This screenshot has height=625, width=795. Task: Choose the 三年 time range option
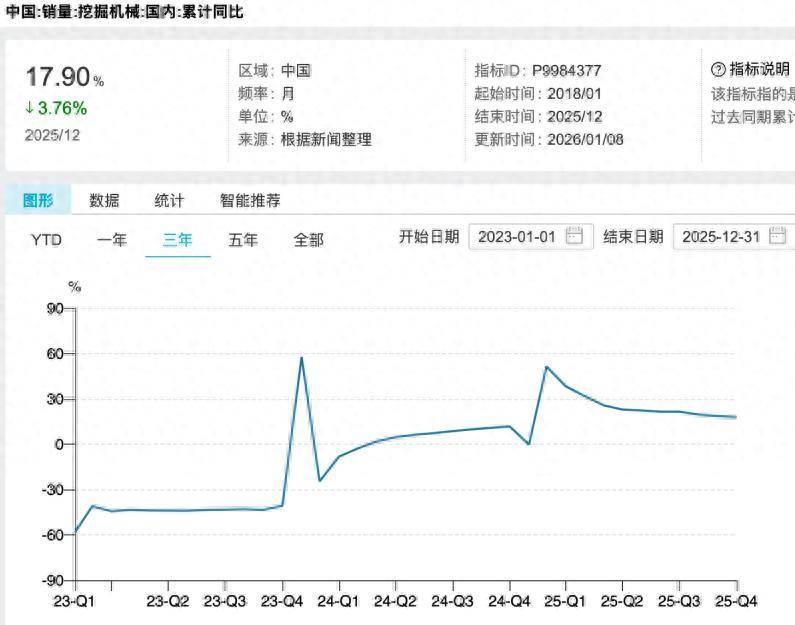tap(178, 240)
